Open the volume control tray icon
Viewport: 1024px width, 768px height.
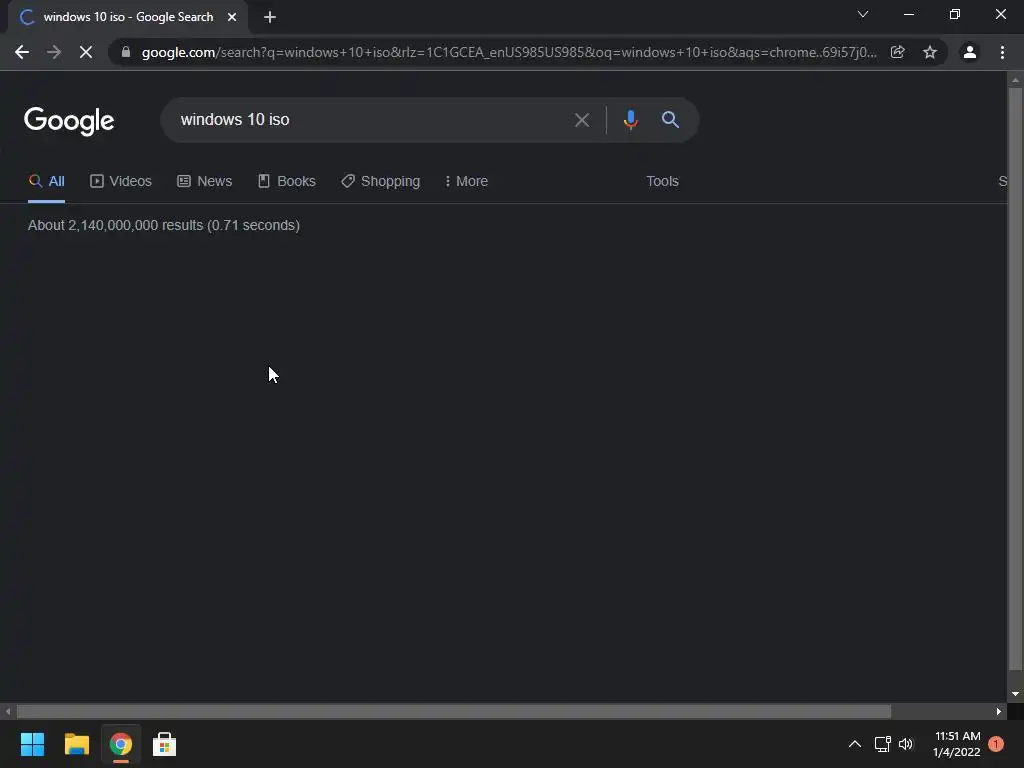[x=906, y=744]
